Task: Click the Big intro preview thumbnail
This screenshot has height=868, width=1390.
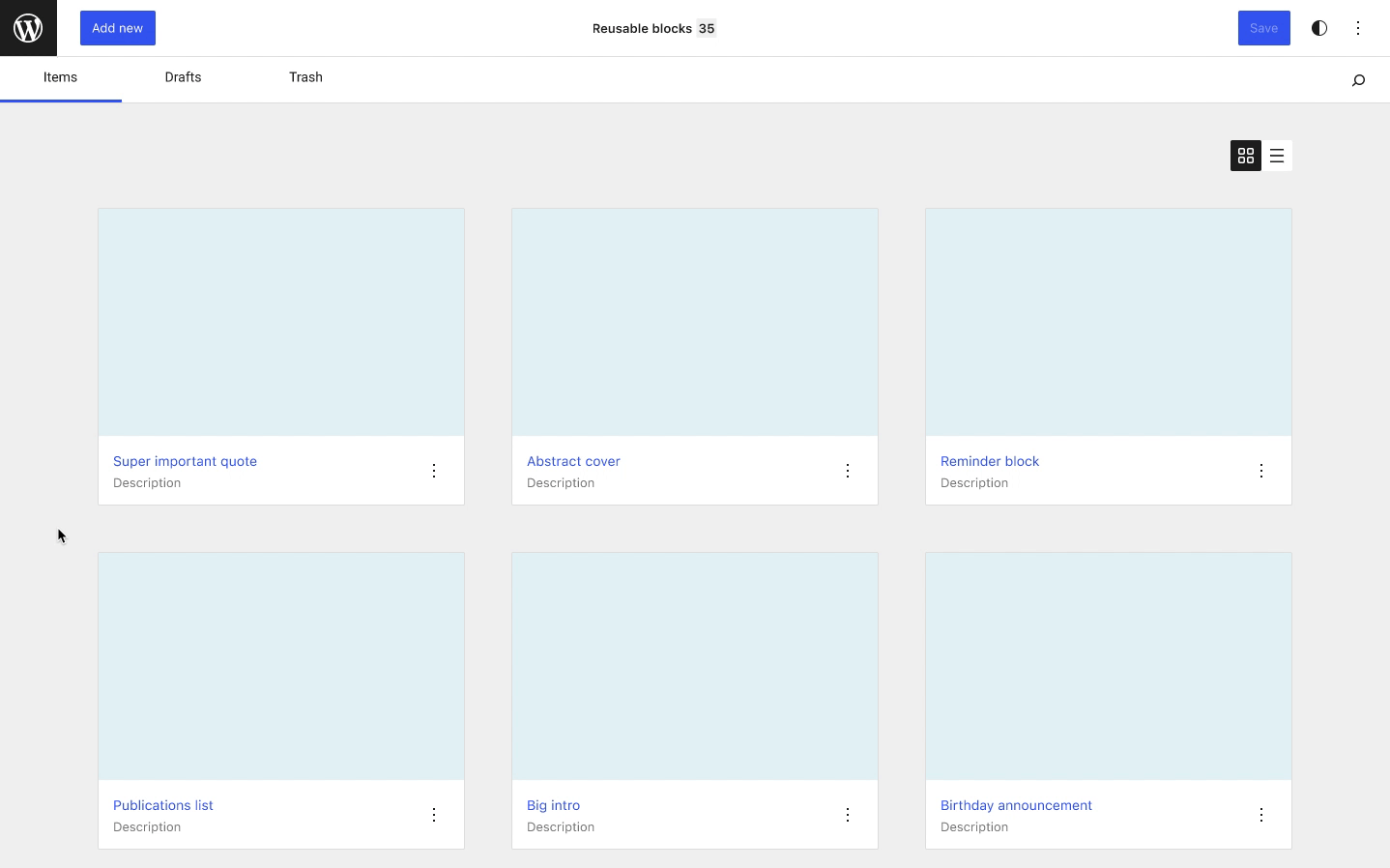Action: point(695,666)
